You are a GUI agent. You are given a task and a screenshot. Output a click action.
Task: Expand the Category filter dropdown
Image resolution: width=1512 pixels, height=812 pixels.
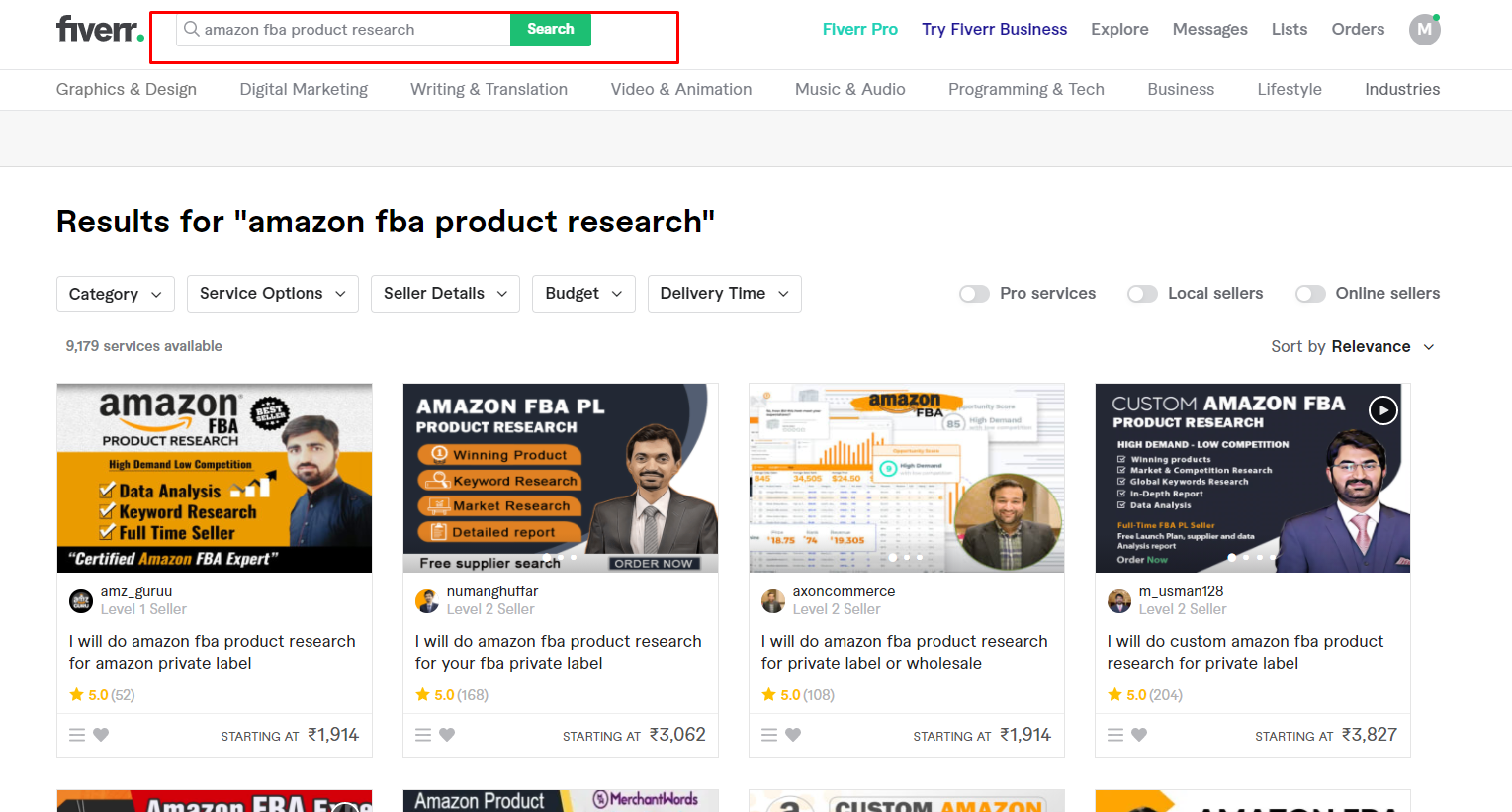tap(116, 294)
